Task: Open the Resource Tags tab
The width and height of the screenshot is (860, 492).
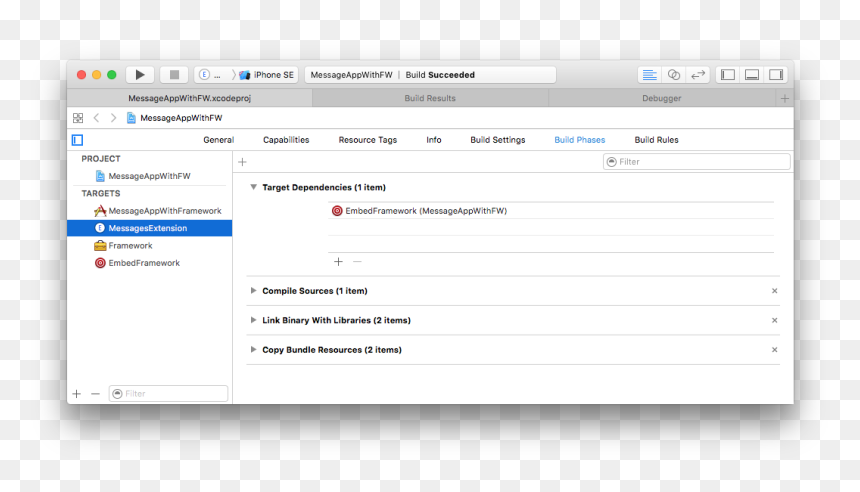Action: (x=367, y=140)
